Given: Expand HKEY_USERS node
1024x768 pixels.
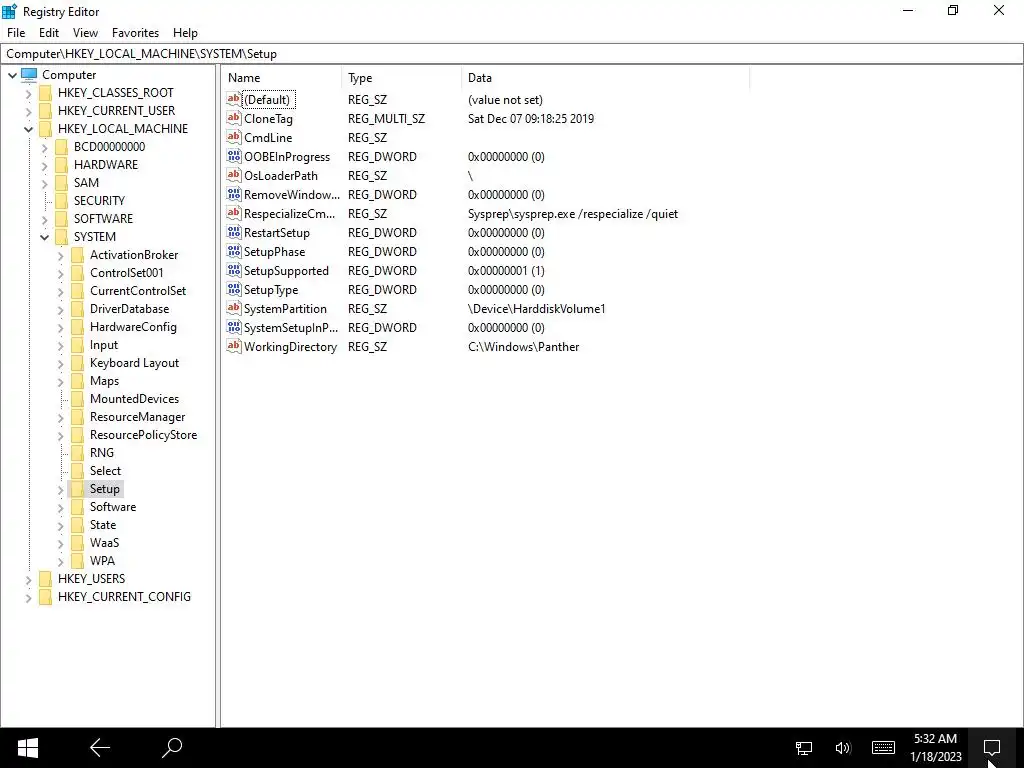Looking at the screenshot, I should (x=28, y=579).
